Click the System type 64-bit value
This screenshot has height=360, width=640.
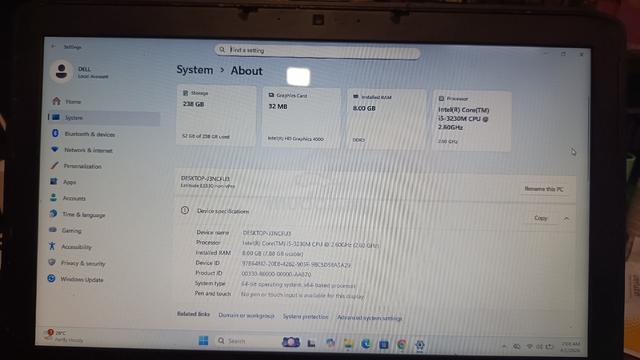(x=298, y=285)
